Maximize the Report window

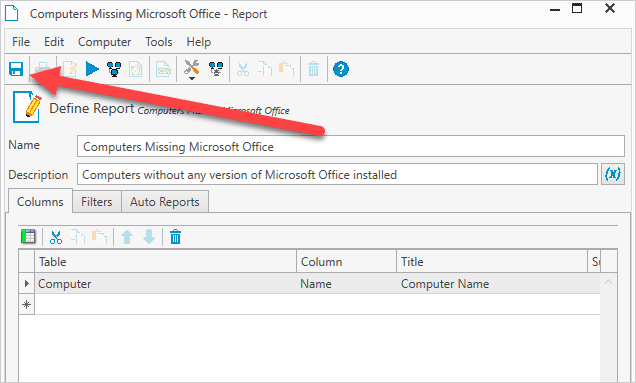[577, 8]
